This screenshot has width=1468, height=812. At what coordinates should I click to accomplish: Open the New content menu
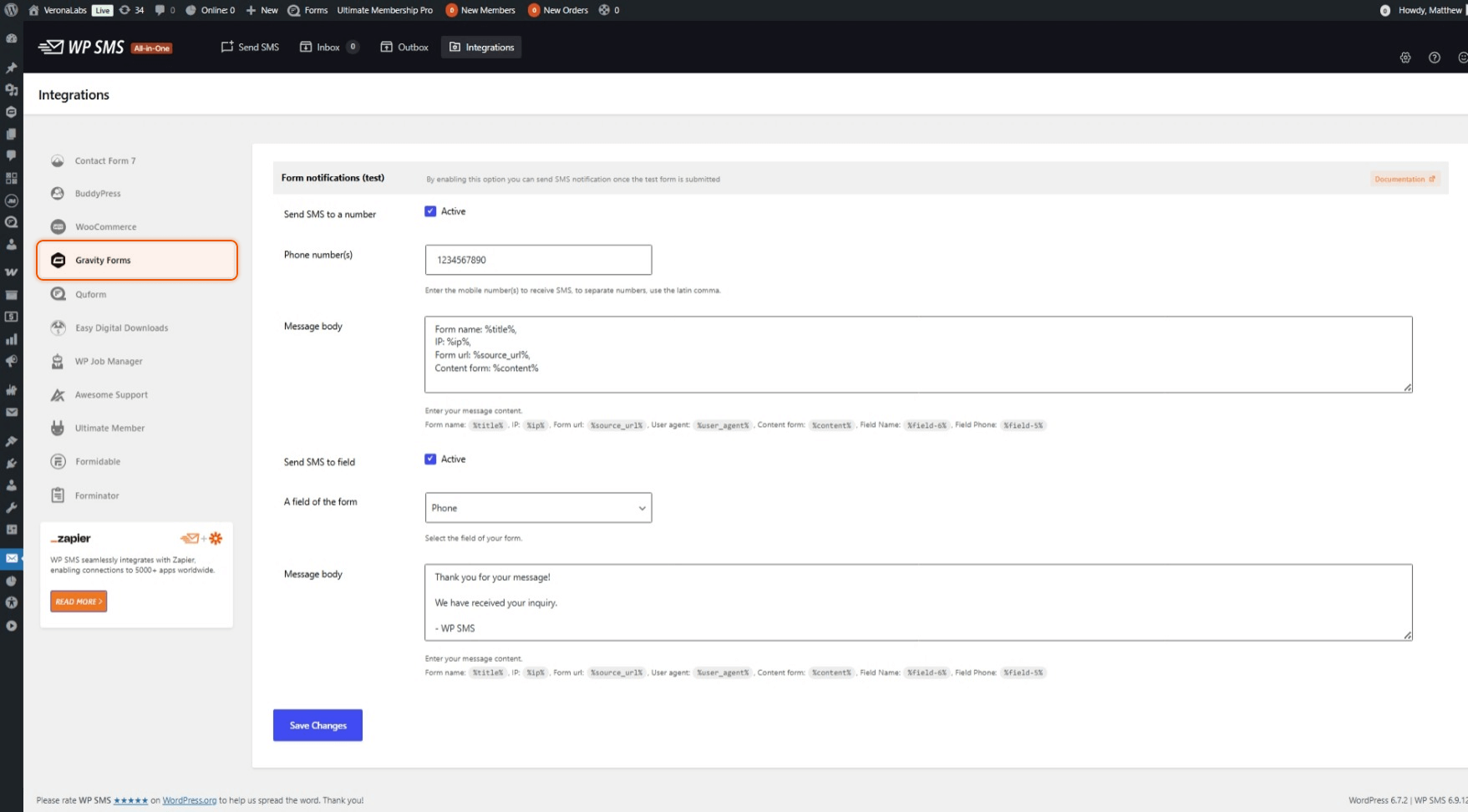[x=262, y=10]
